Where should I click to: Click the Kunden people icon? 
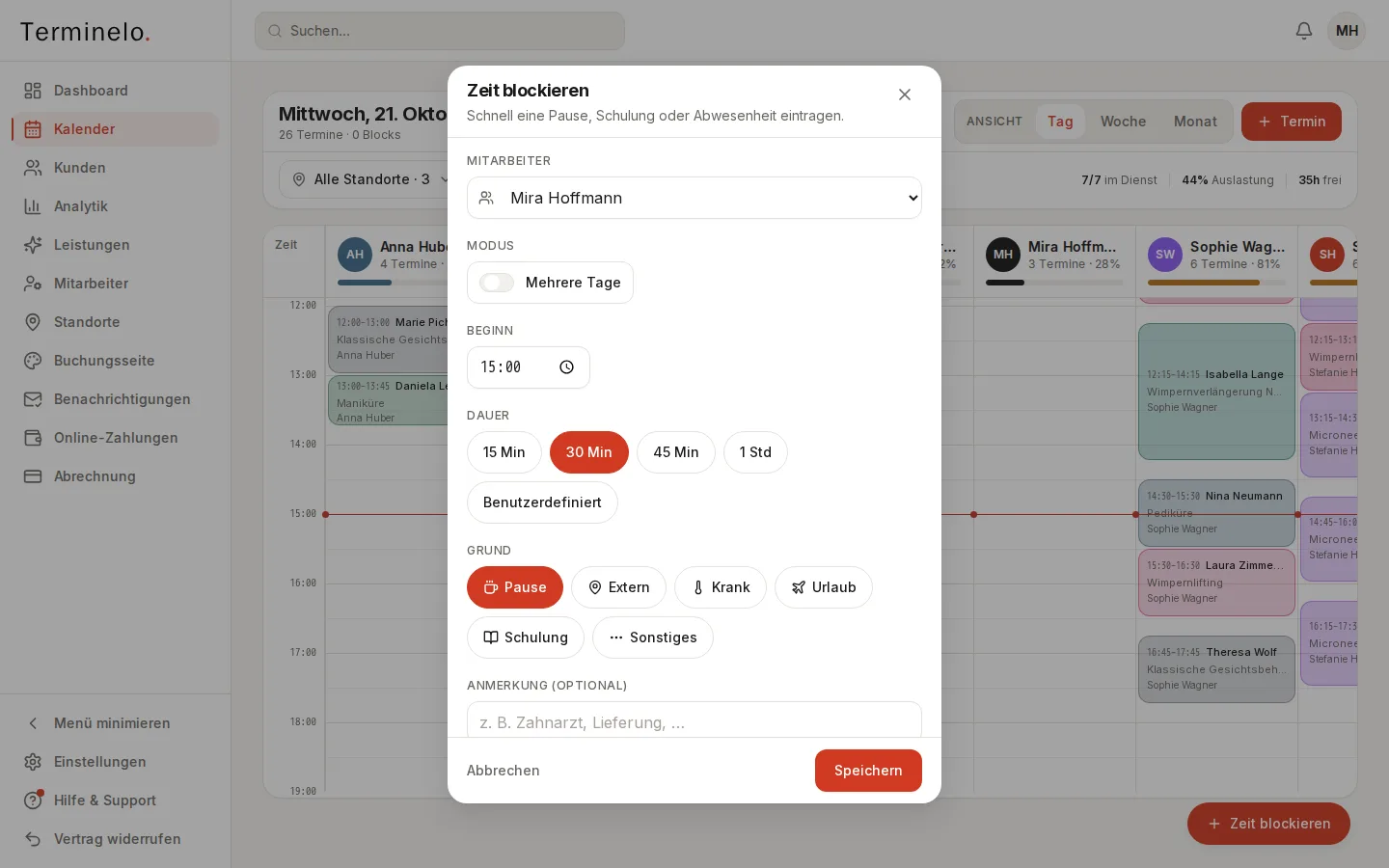pyautogui.click(x=33, y=168)
